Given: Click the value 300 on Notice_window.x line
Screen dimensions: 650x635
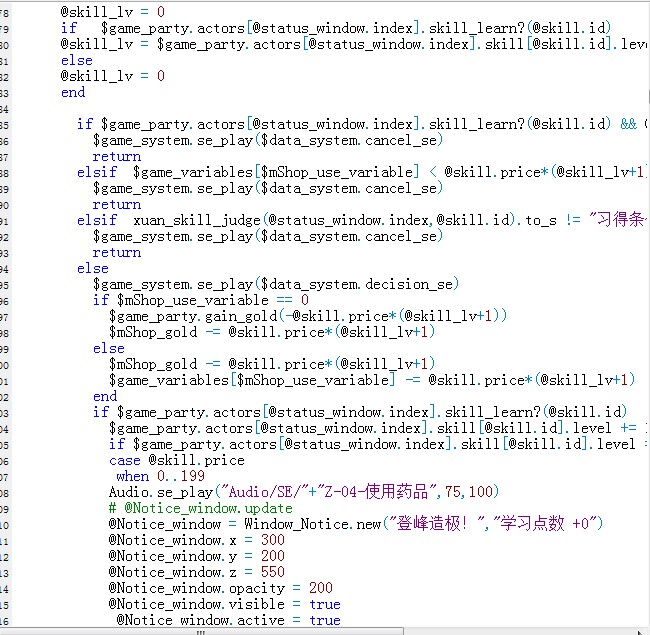Looking at the screenshot, I should click(273, 540).
